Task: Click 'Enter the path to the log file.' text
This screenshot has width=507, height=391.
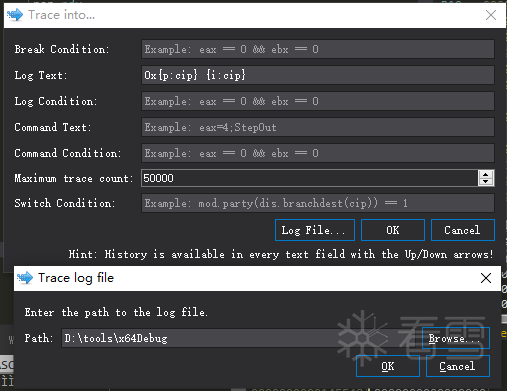Action: 116,312
